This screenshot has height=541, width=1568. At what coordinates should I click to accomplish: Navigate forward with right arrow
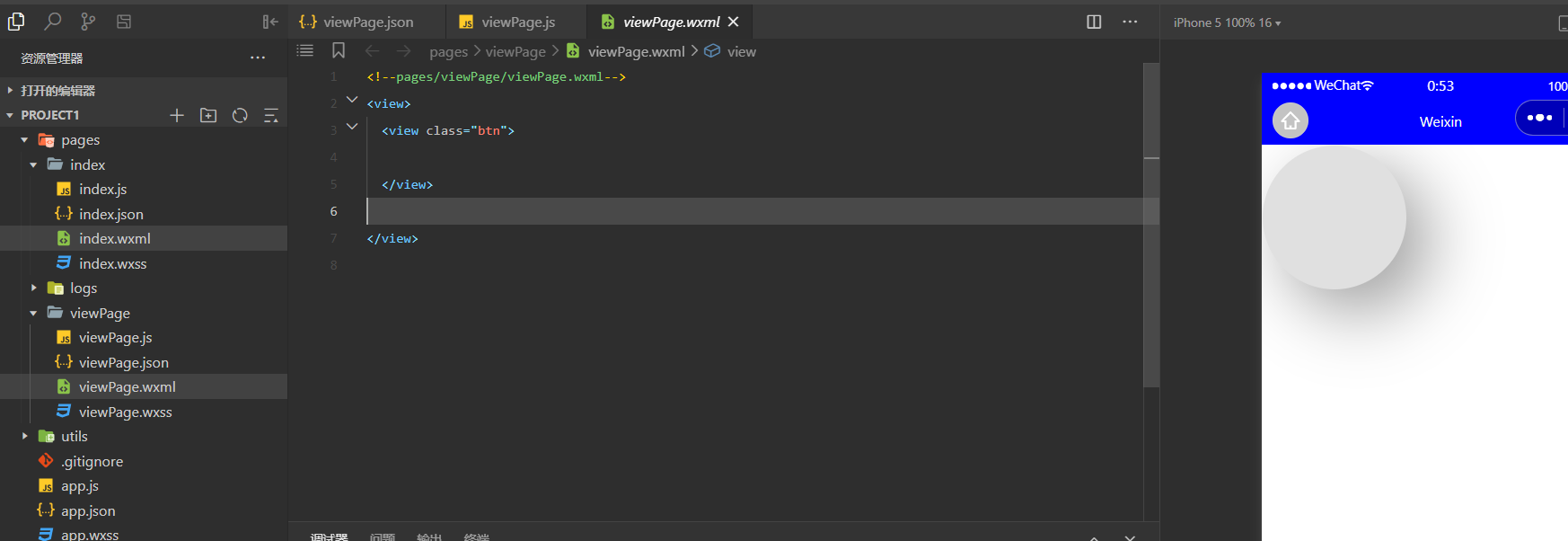[x=403, y=51]
